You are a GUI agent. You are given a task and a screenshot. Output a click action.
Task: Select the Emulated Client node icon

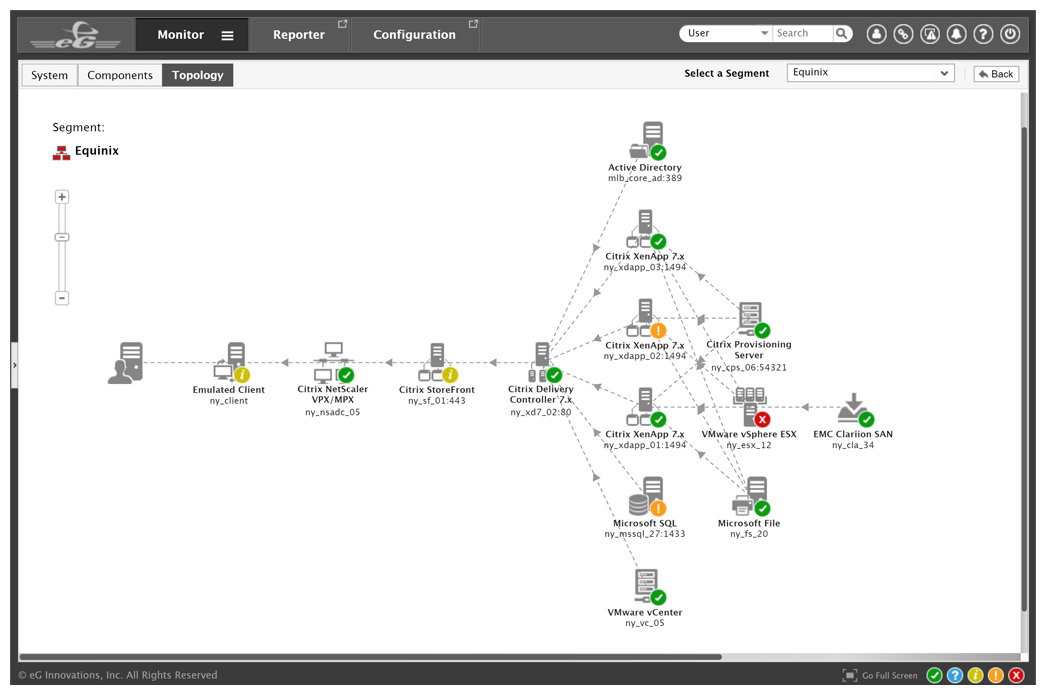pyautogui.click(x=231, y=363)
